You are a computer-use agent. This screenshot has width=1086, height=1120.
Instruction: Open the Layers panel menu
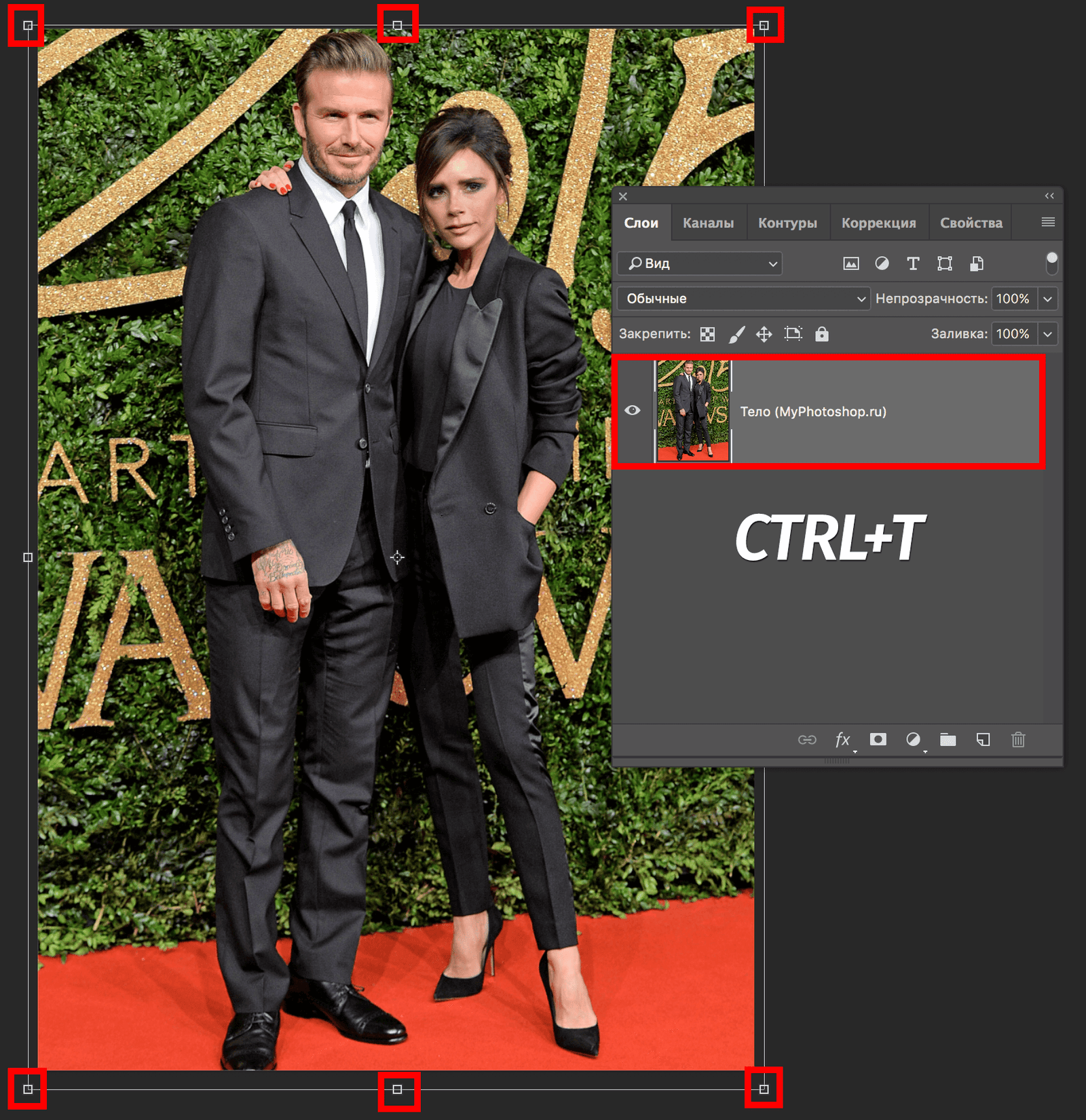click(1047, 222)
